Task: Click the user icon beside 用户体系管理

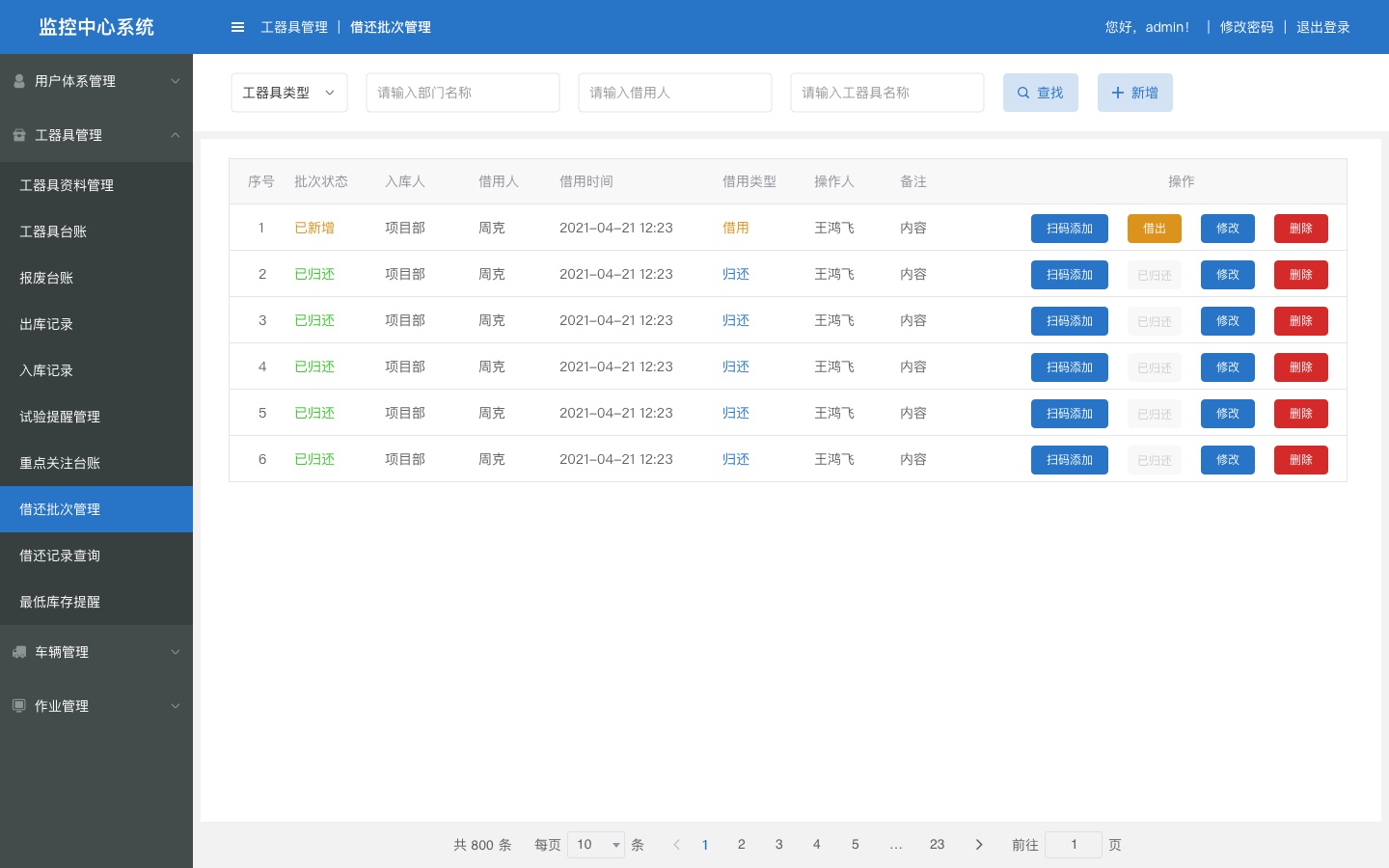Action: pyautogui.click(x=19, y=81)
